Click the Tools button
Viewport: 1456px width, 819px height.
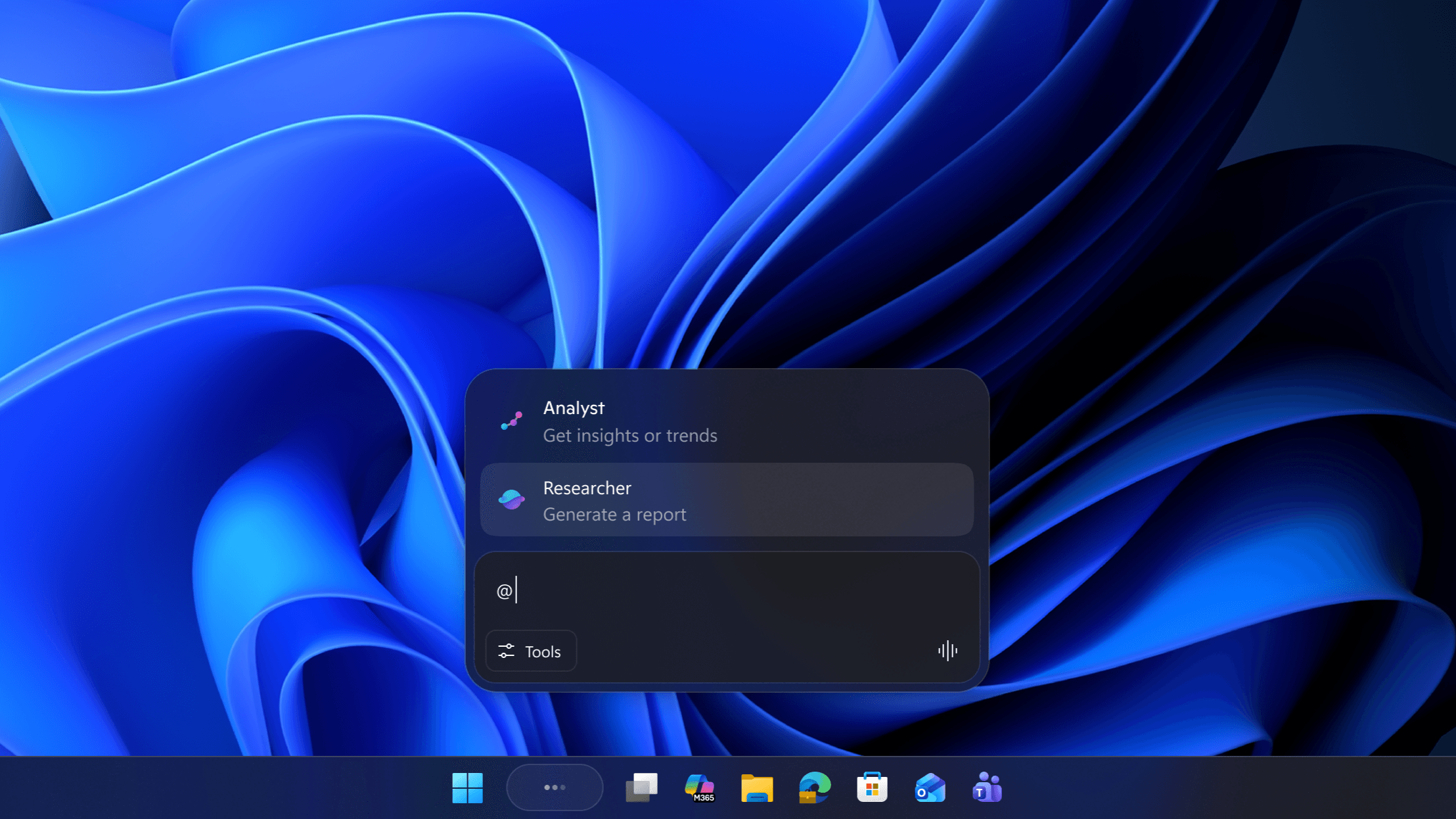(x=530, y=651)
